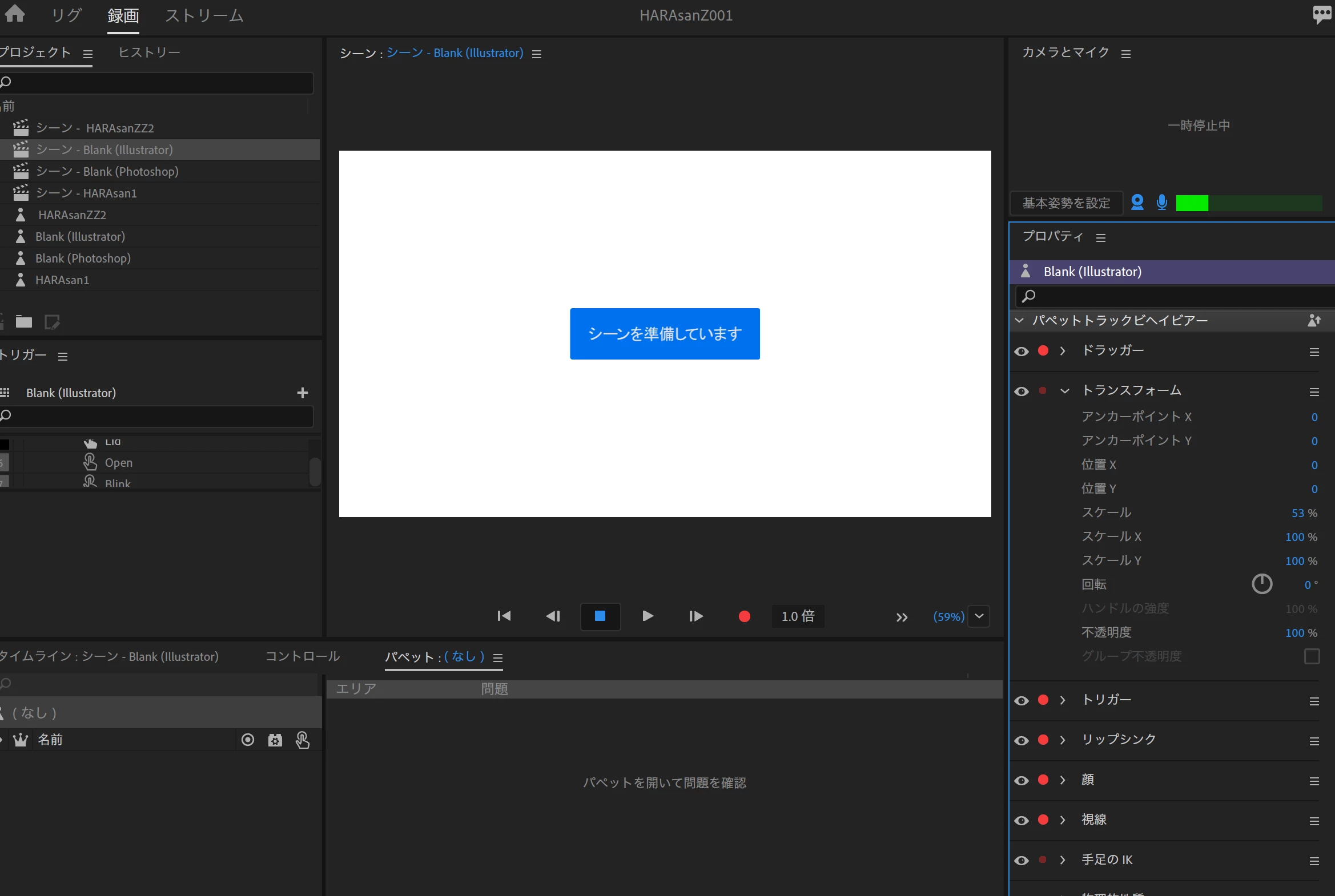Select シーン - HARAsan1 in project list
This screenshot has height=896, width=1335.
point(86,193)
